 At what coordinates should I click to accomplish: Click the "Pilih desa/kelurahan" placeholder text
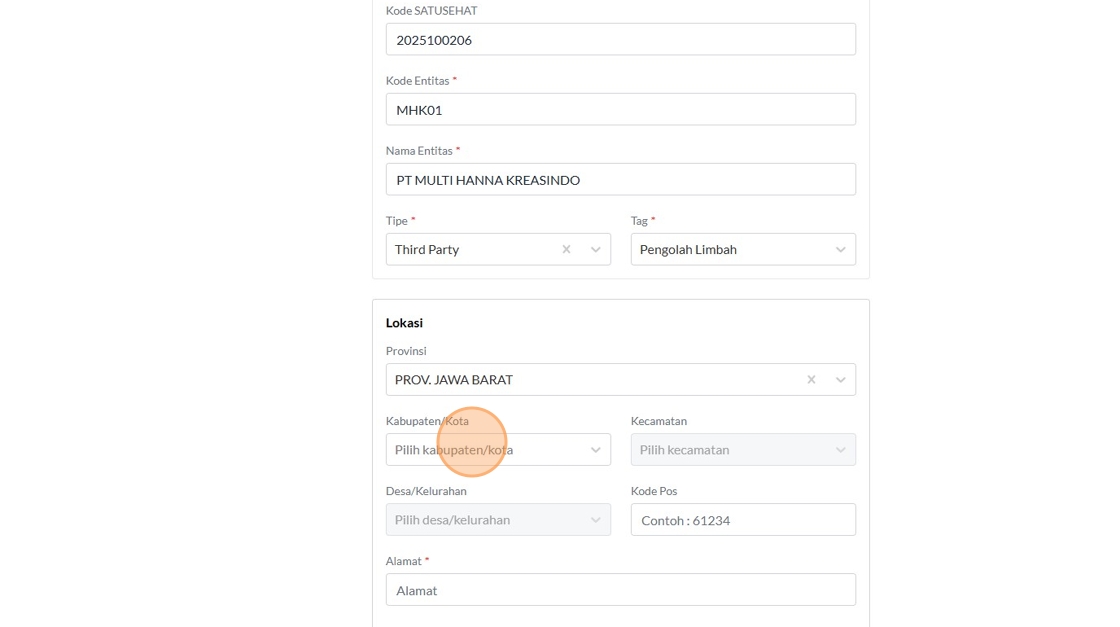pyautogui.click(x=452, y=520)
